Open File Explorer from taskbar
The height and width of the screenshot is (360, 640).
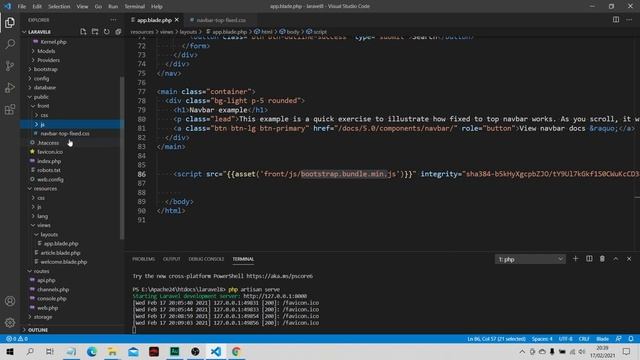[112, 351]
